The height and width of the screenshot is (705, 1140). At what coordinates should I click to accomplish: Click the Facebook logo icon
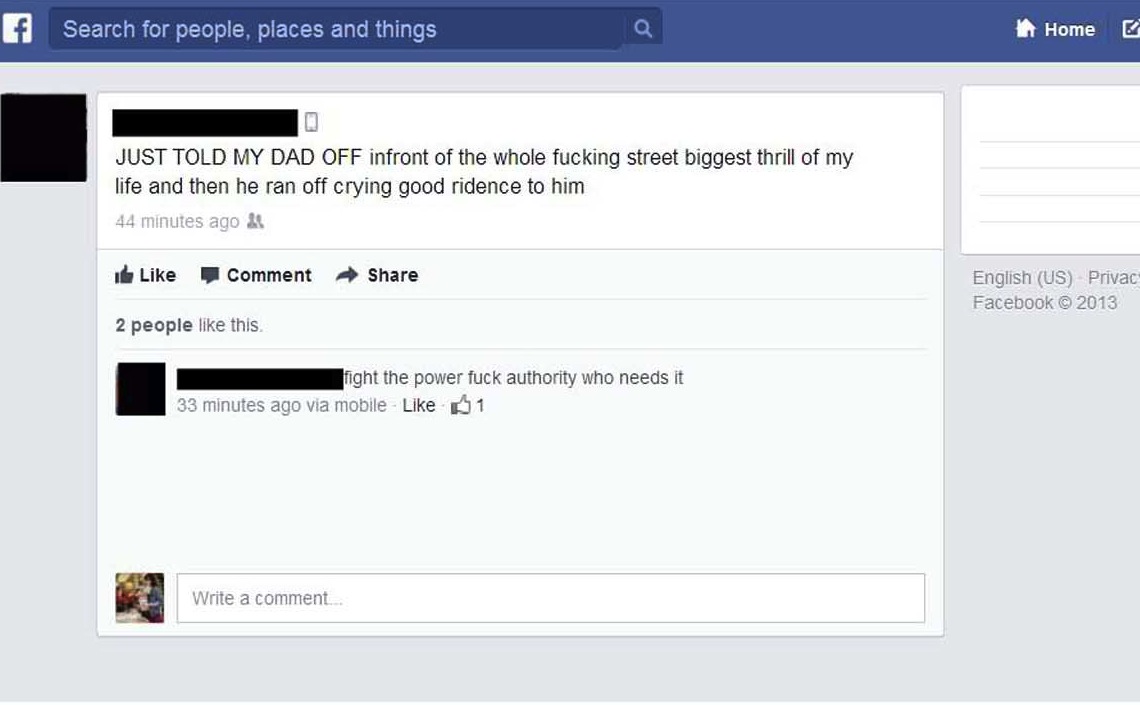(x=17, y=29)
